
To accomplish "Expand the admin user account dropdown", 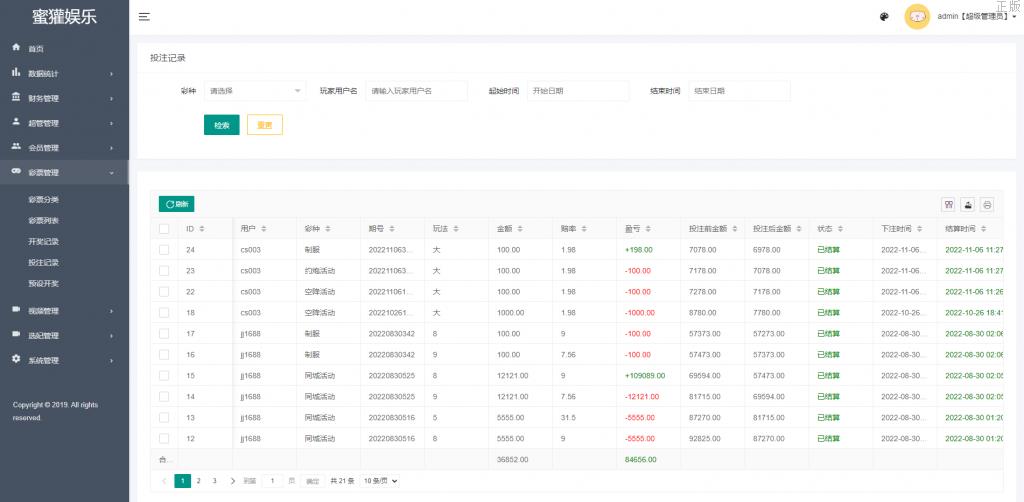I will [x=976, y=17].
